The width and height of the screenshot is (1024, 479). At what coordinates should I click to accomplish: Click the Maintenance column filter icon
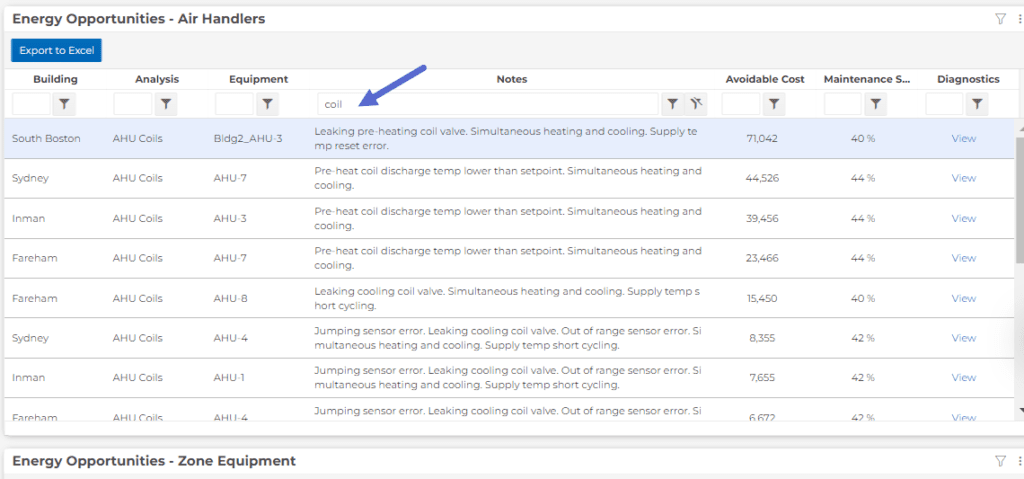876,104
